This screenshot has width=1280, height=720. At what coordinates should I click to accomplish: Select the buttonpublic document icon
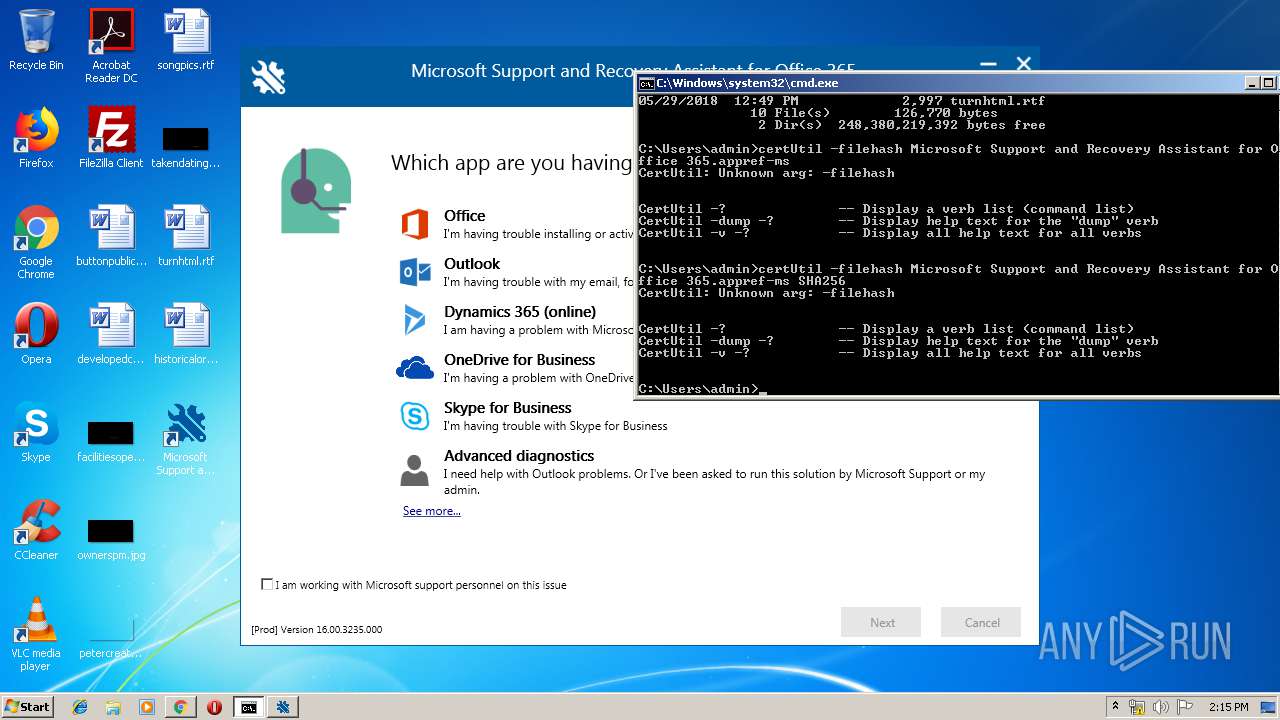111,236
